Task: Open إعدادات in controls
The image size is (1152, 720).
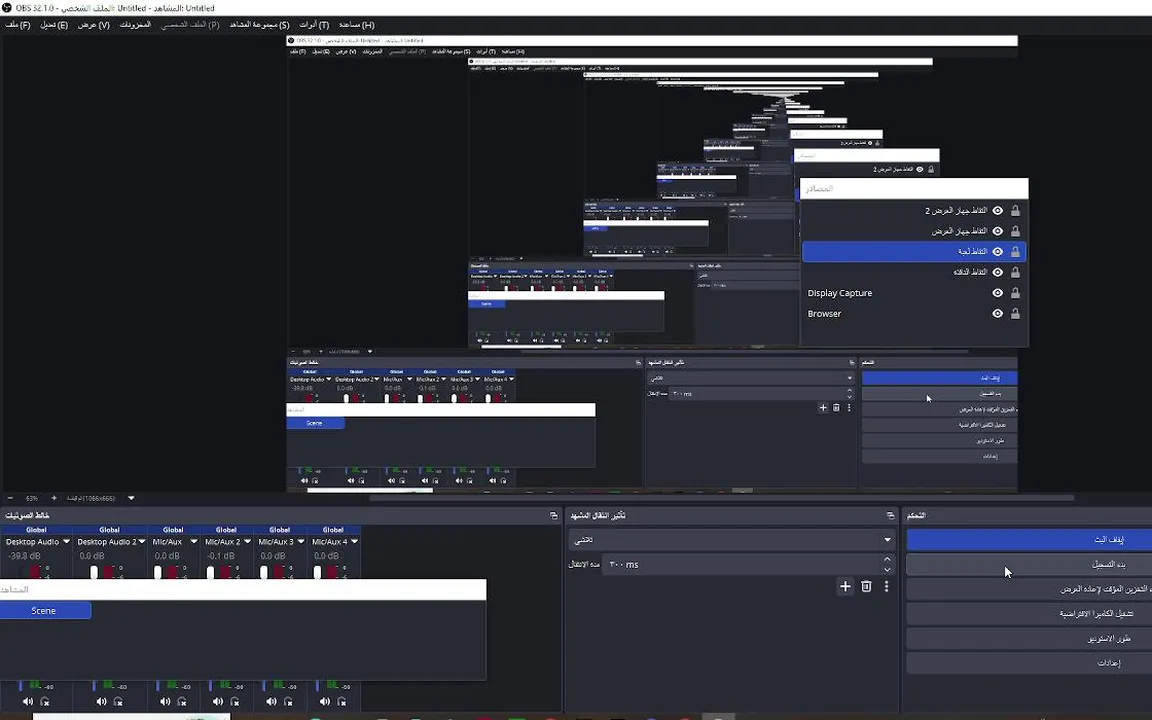Action: coord(1029,663)
